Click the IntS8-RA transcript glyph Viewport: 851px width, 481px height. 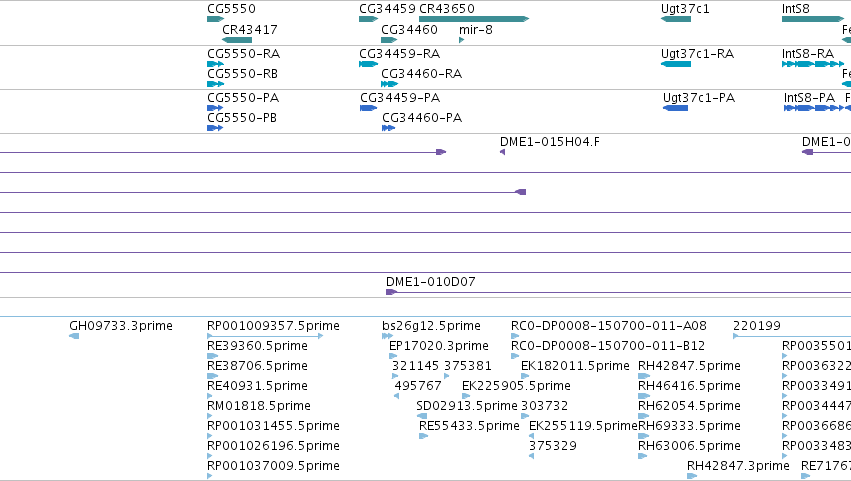813,65
